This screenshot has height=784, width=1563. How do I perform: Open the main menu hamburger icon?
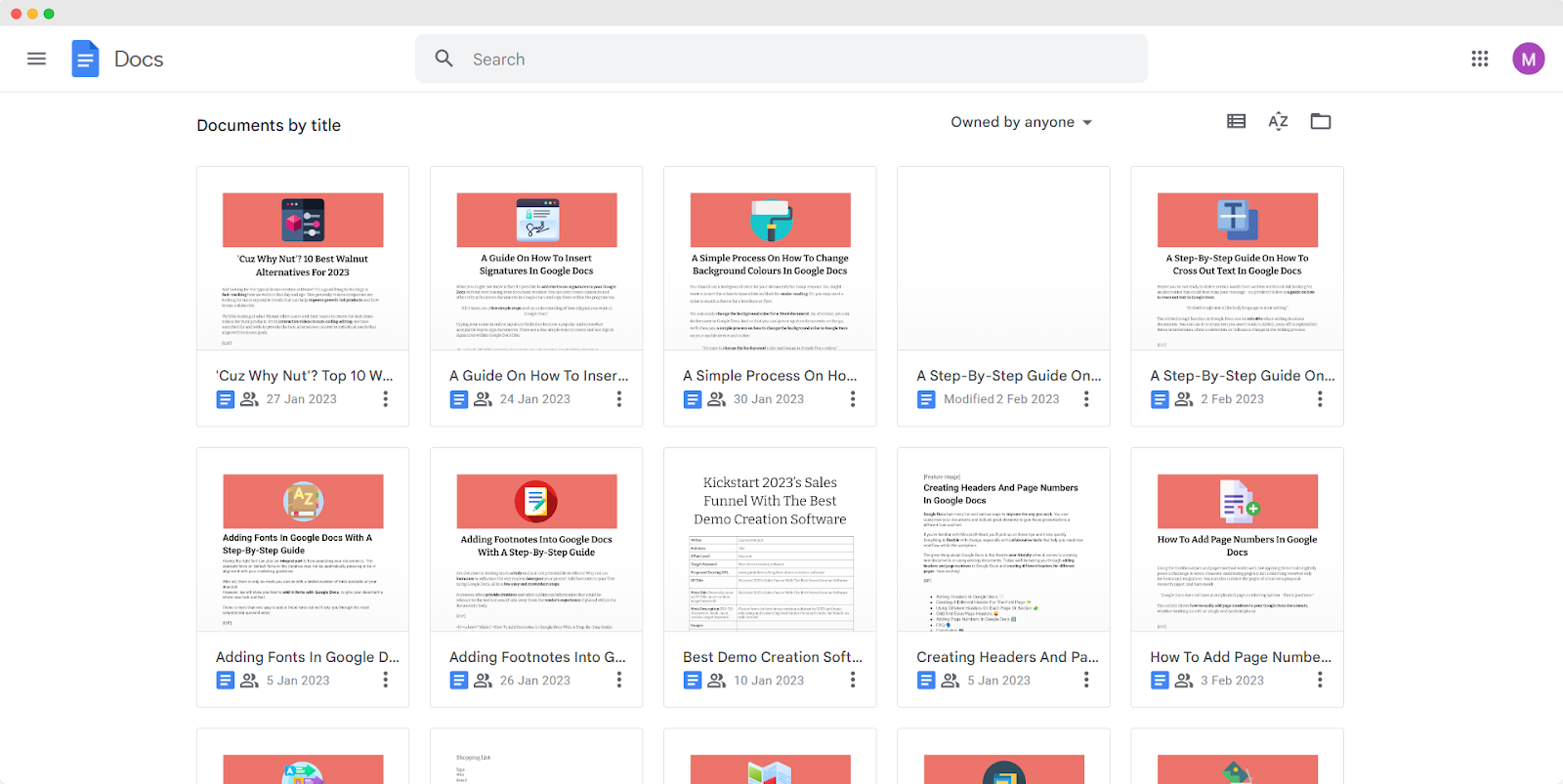tap(37, 59)
